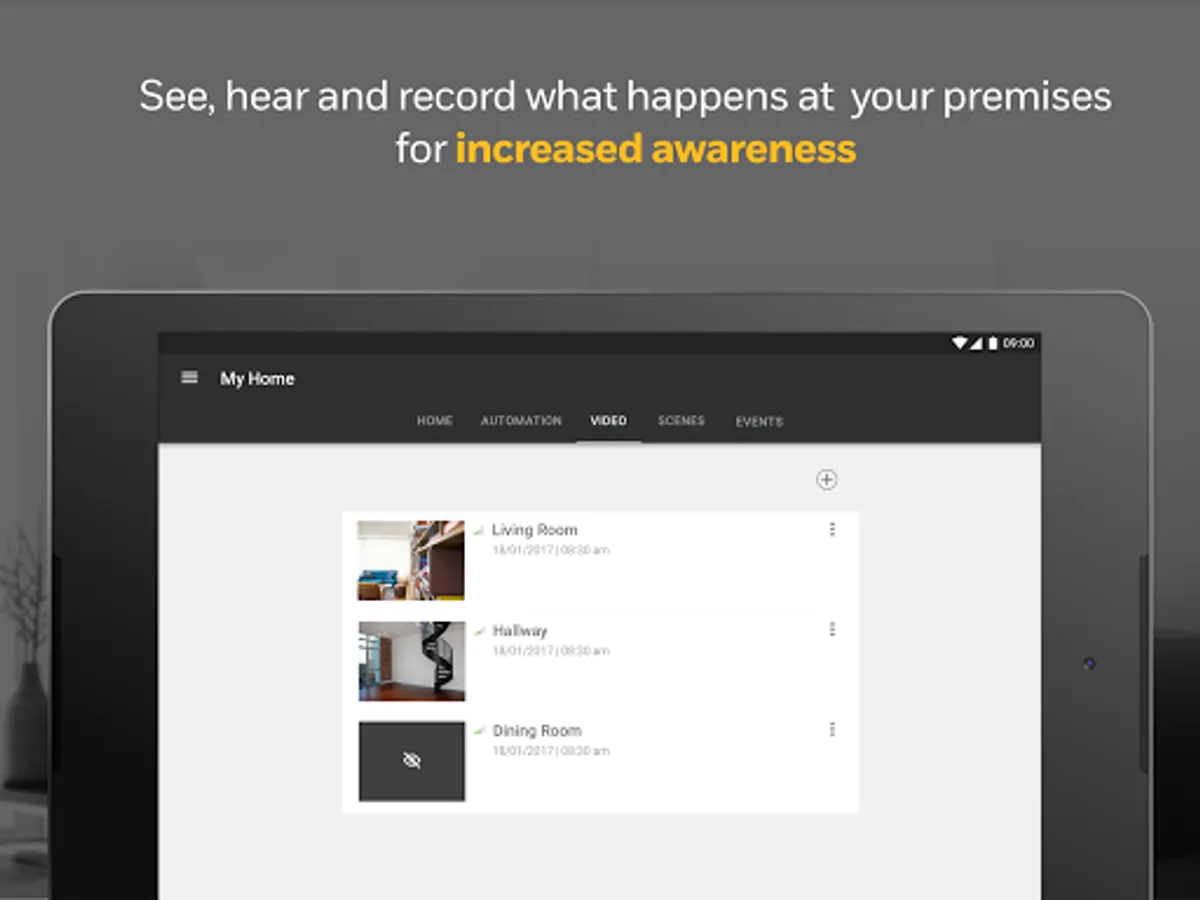Click the Hallway camera name
The width and height of the screenshot is (1200, 900).
pos(520,630)
